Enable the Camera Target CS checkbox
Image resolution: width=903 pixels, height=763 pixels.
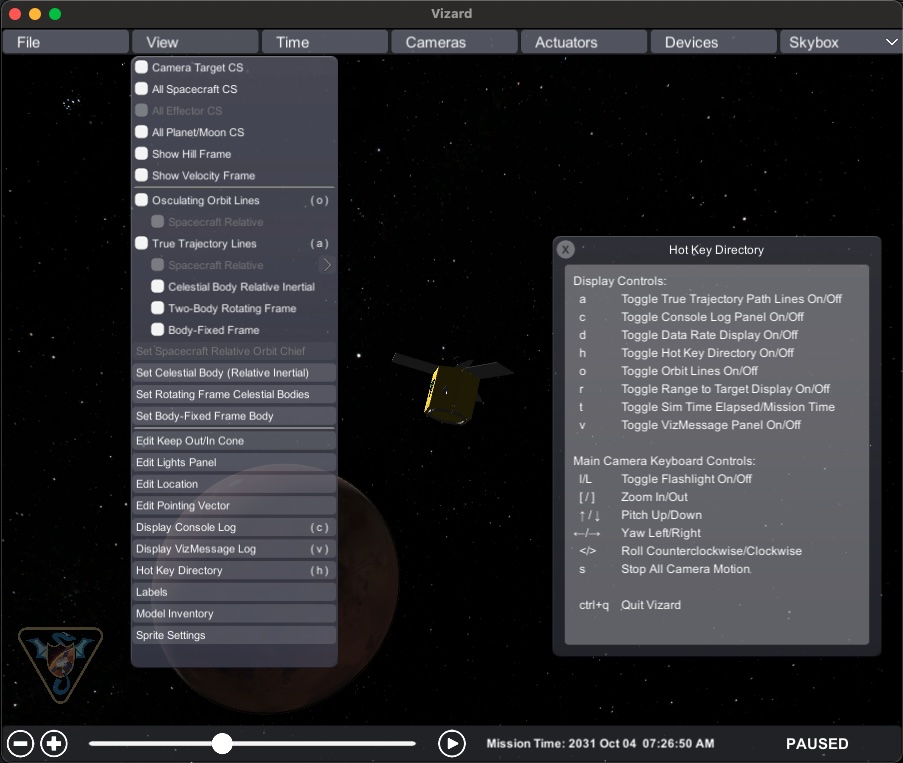(142, 68)
